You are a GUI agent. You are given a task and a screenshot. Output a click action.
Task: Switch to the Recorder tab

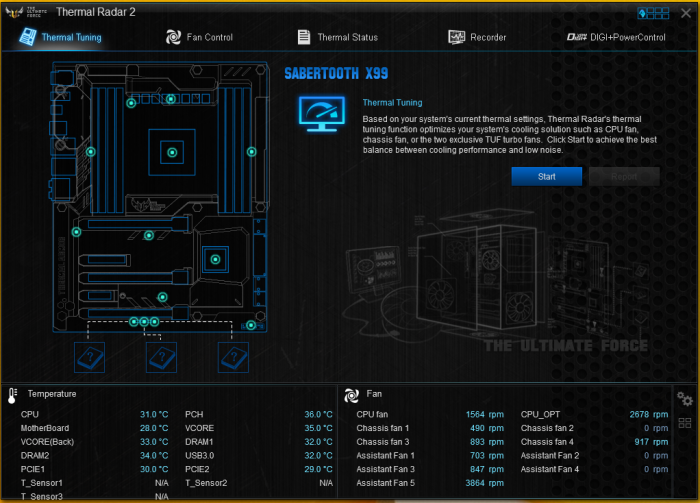click(x=477, y=37)
